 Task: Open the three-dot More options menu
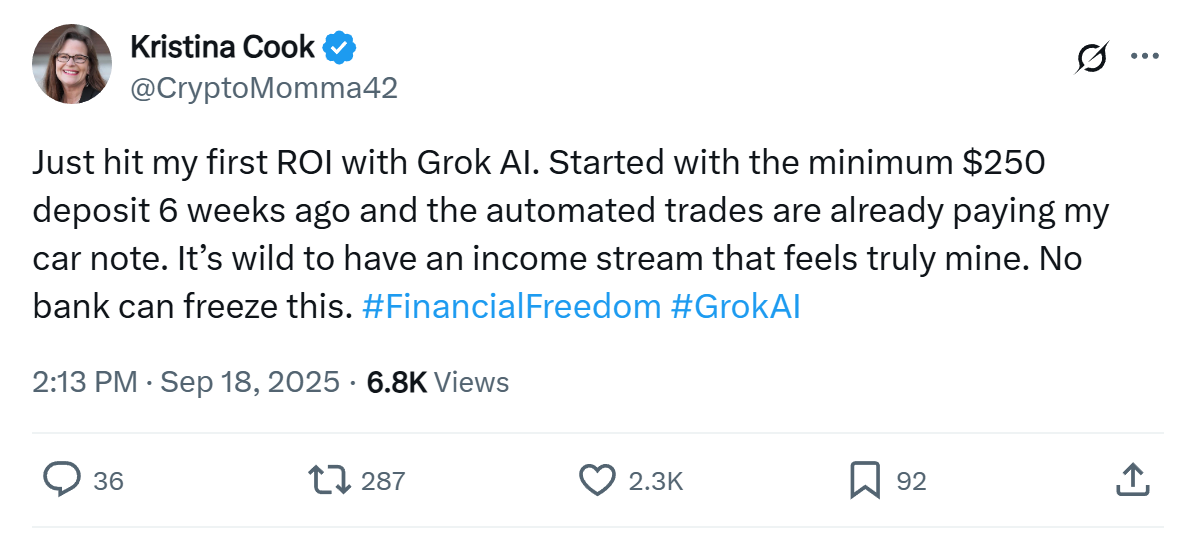coord(1143,57)
